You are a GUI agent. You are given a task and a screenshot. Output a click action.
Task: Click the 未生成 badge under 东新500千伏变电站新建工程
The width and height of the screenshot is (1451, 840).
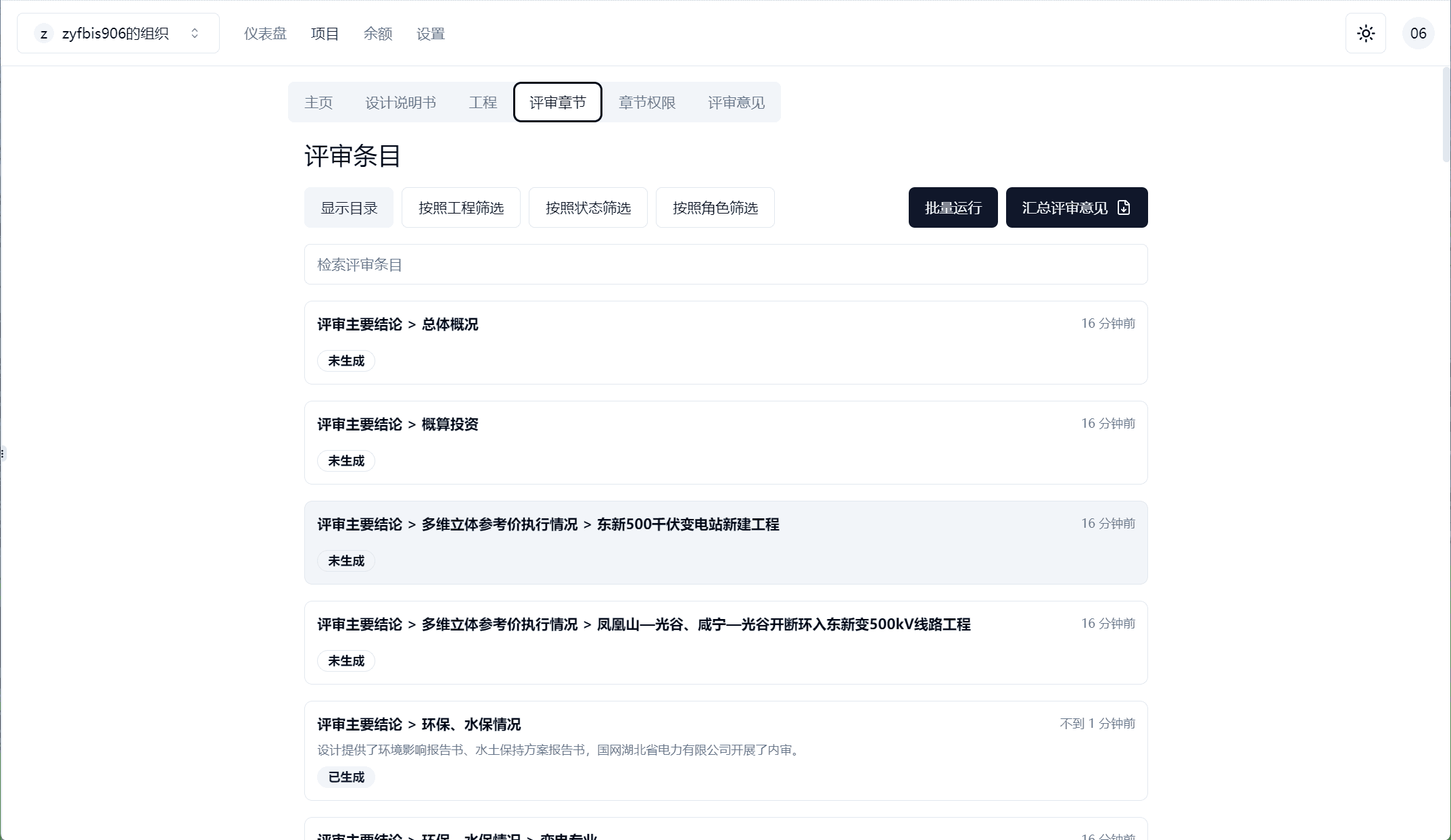[346, 561]
